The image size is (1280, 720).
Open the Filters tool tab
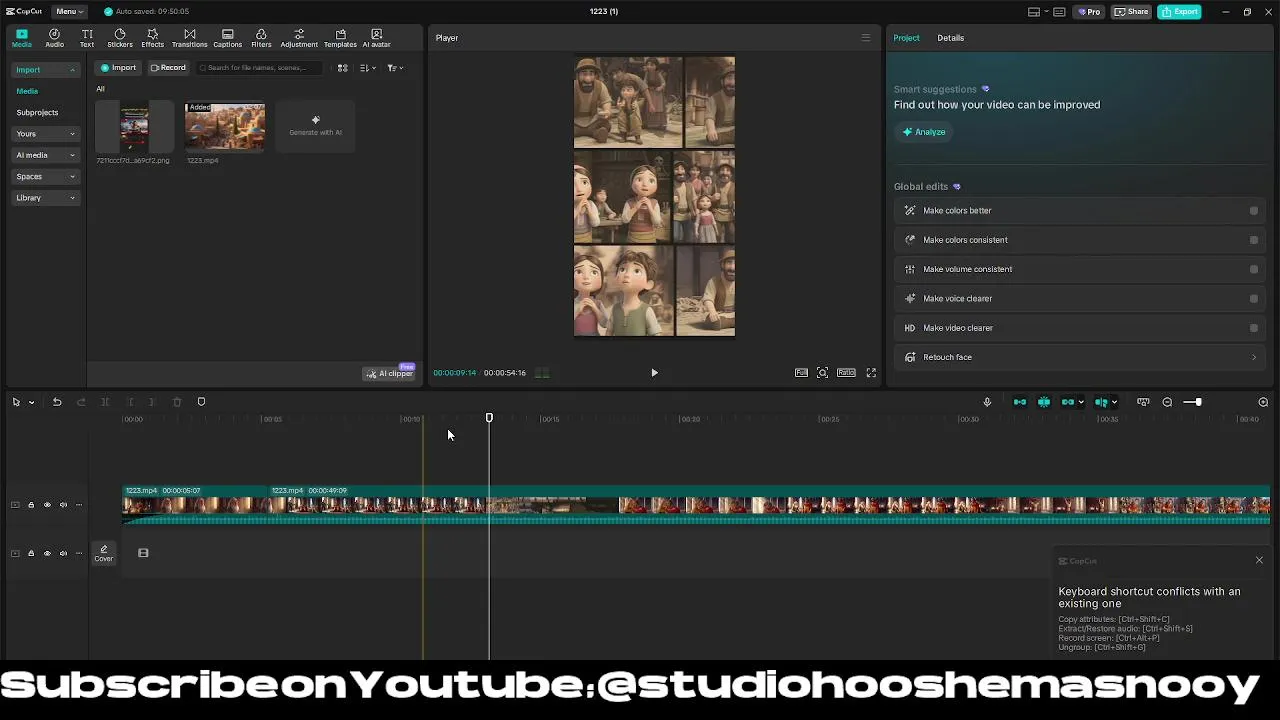coord(261,38)
